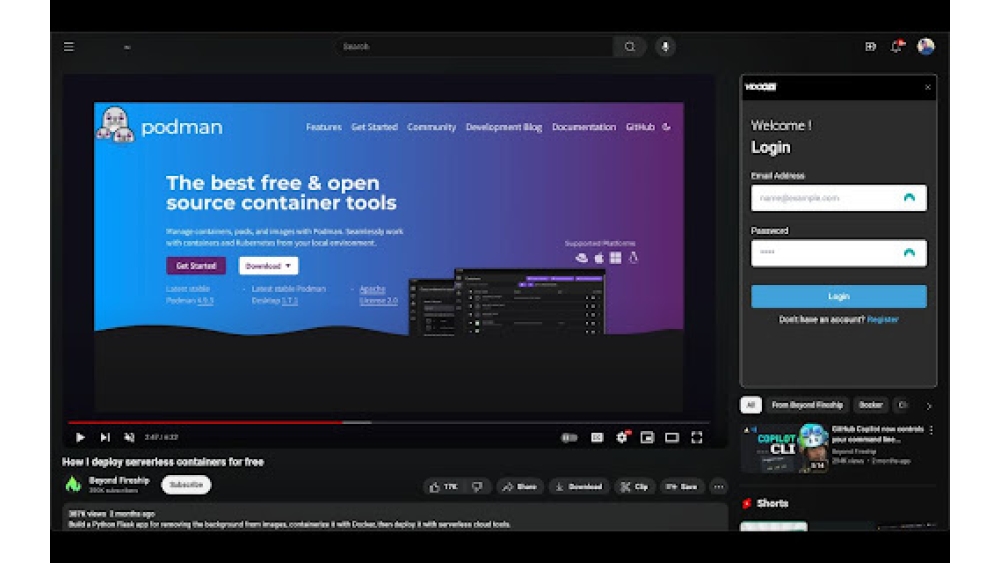Show more filter chips with arrow
The image size is (1000, 563).
[929, 406]
